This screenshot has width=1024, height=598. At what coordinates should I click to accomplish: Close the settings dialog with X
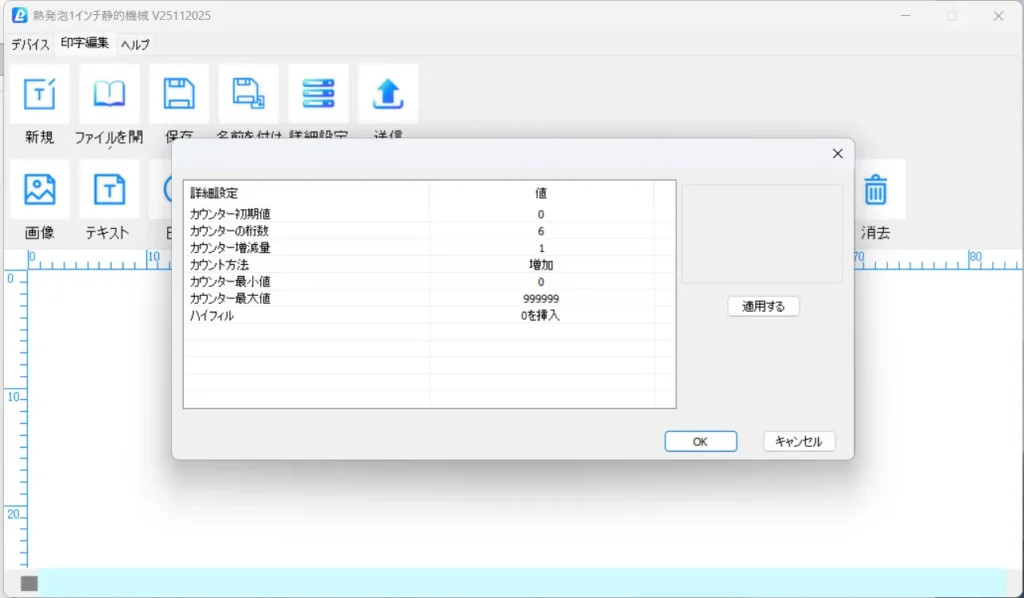(837, 153)
